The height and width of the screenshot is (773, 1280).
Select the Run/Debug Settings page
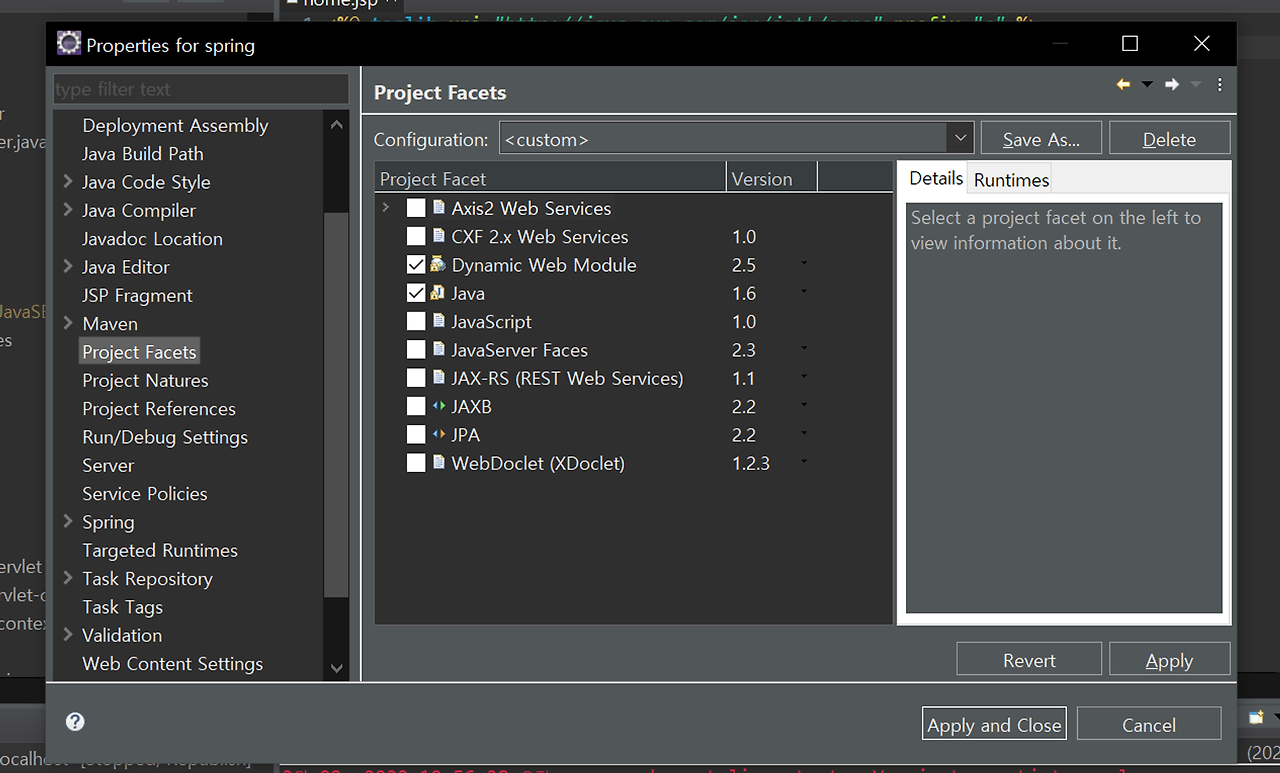click(x=165, y=437)
